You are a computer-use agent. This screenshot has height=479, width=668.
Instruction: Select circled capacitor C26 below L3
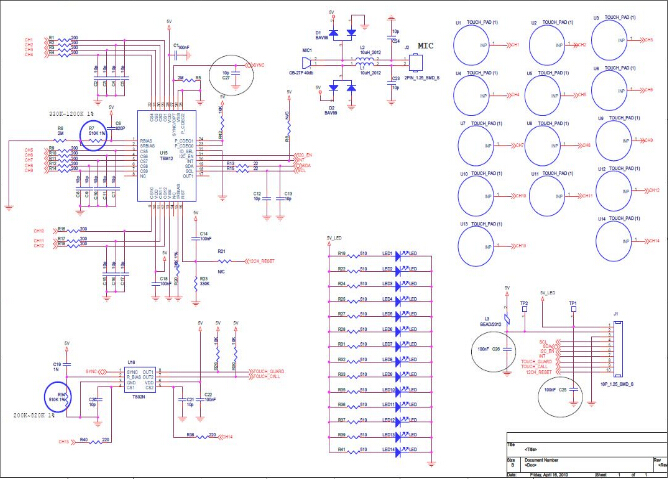coord(507,349)
